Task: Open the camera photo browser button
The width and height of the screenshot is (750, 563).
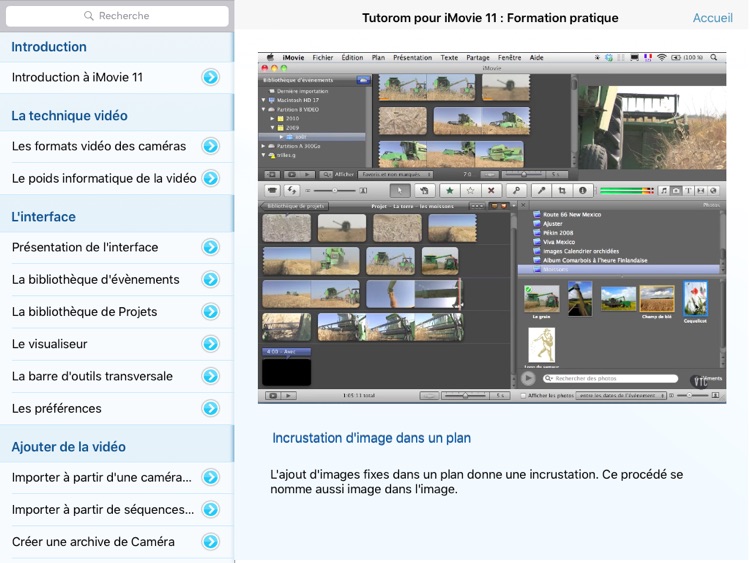Action: 676,191
